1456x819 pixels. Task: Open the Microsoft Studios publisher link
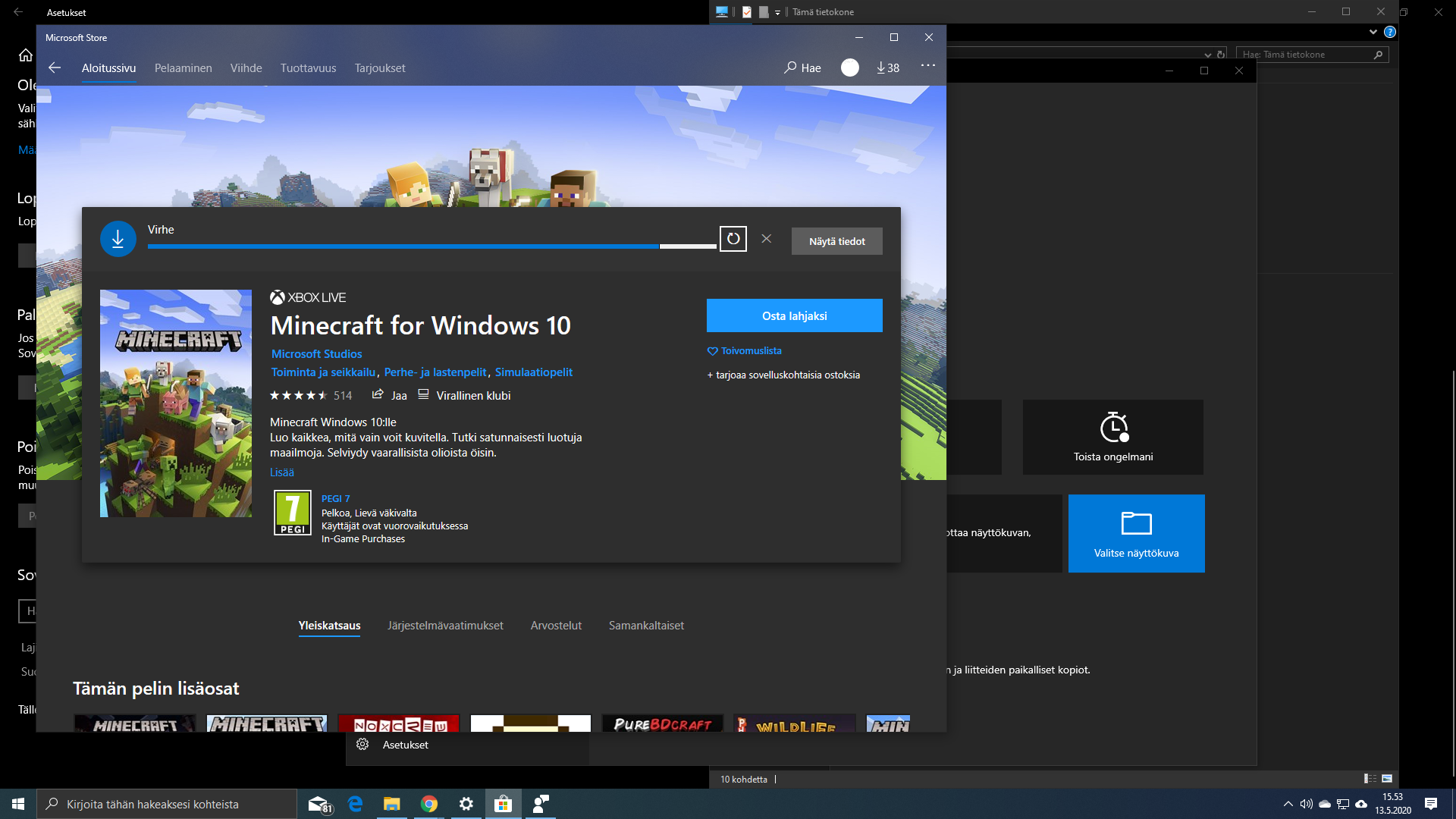pos(316,354)
